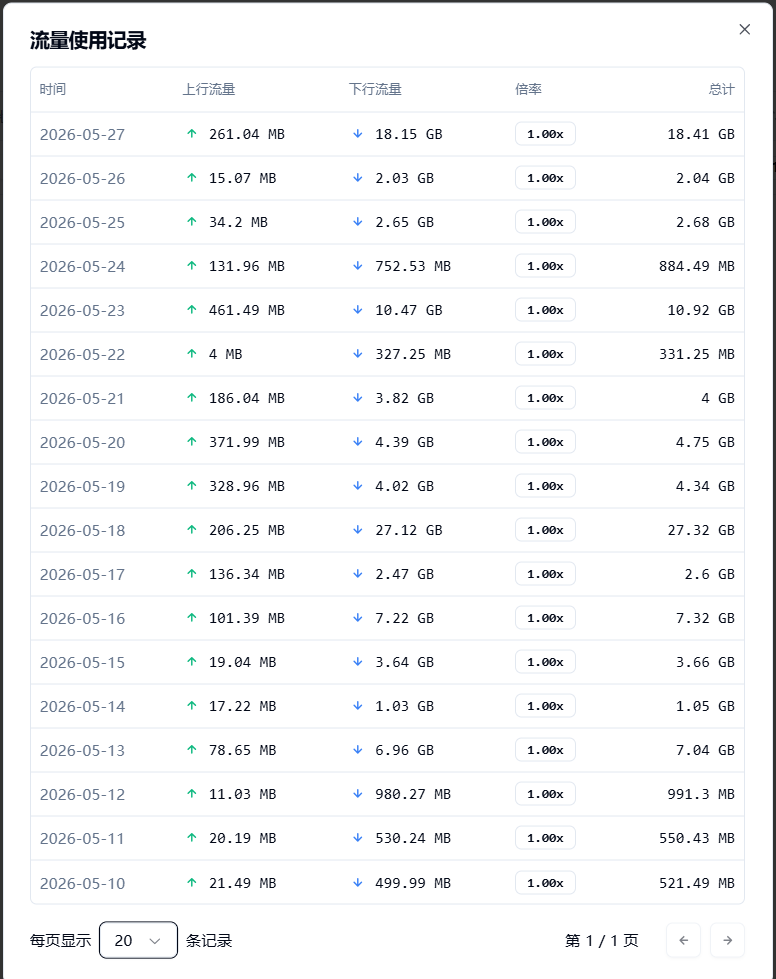
Task: Click the total value 991.3 MB
Action: tap(700, 794)
